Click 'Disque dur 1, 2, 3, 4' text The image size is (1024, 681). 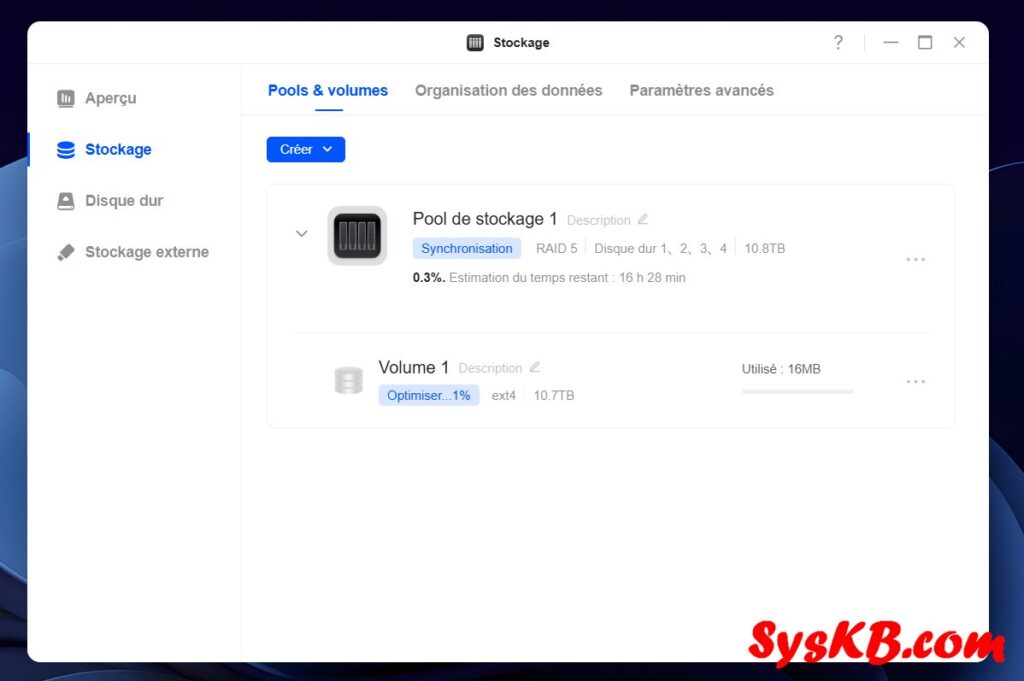660,249
